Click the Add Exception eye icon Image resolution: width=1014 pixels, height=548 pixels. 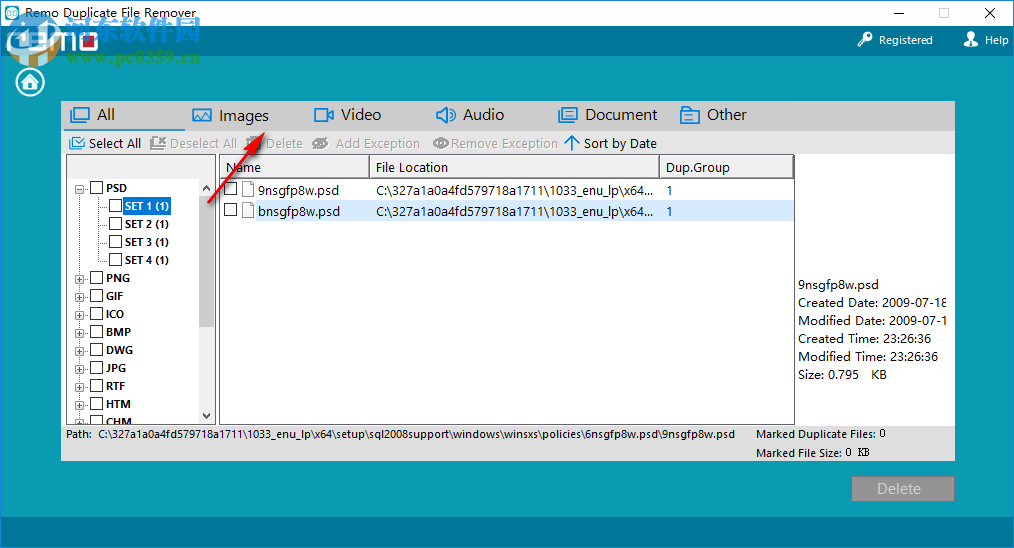click(x=320, y=144)
